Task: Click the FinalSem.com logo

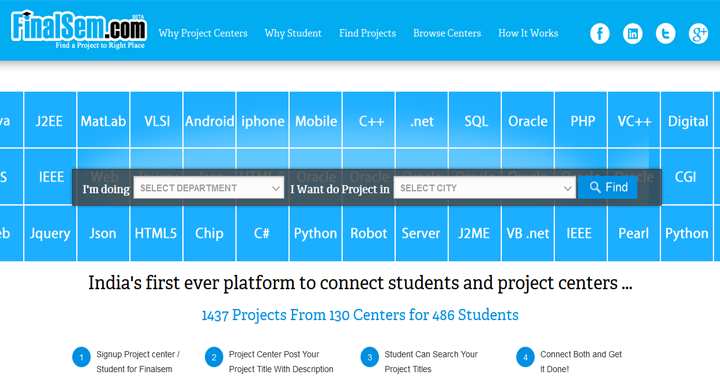Action: (x=79, y=29)
